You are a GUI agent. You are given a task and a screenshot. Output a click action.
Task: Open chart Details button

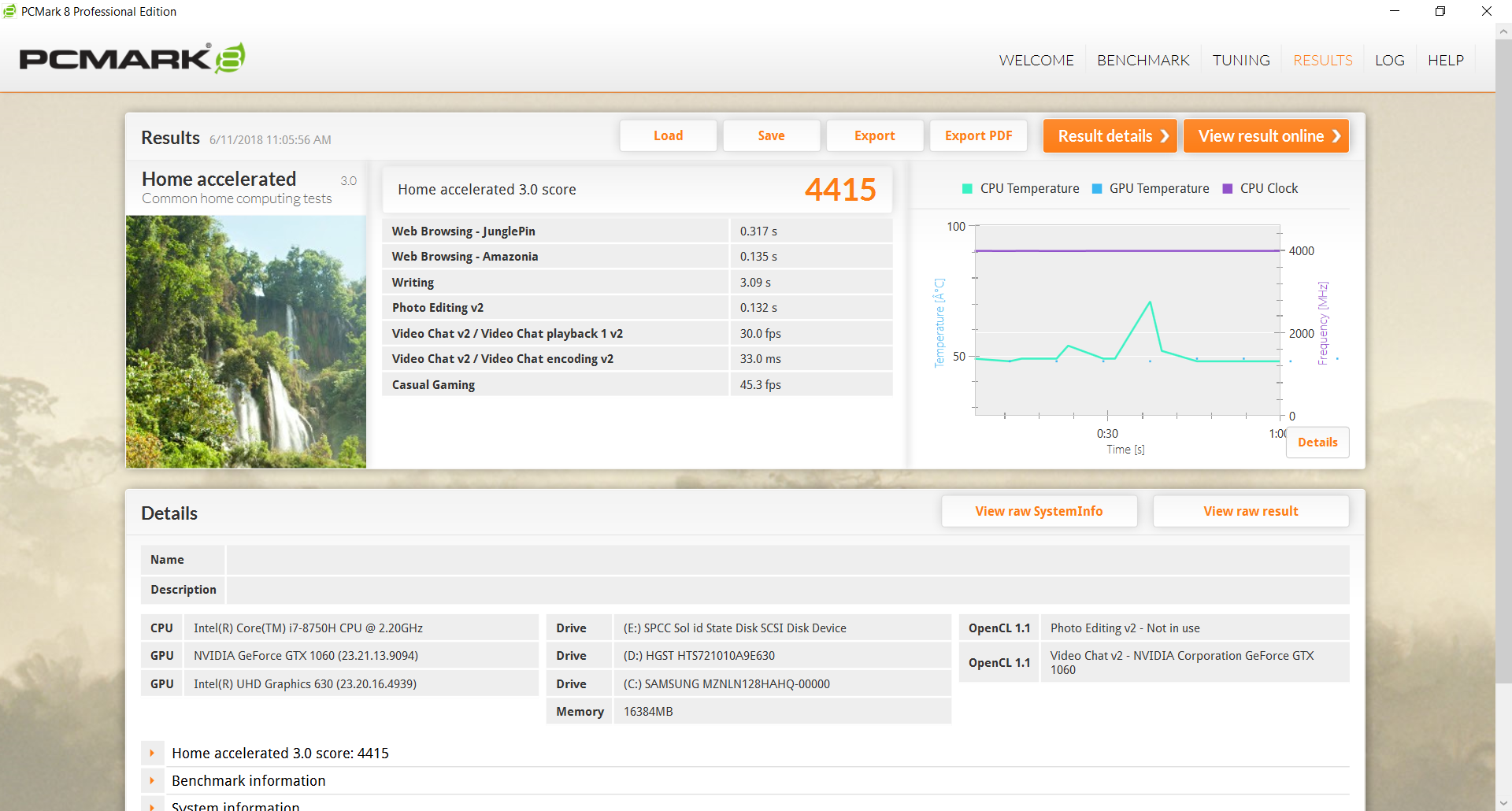click(1317, 443)
